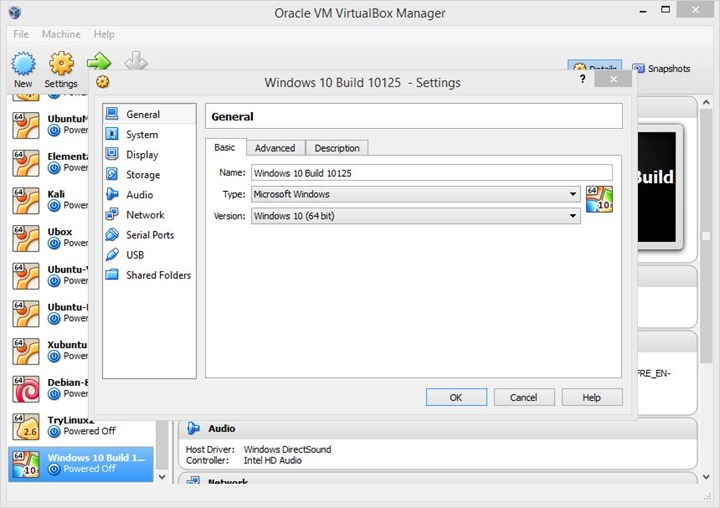Open the Audio settings category

click(149, 194)
